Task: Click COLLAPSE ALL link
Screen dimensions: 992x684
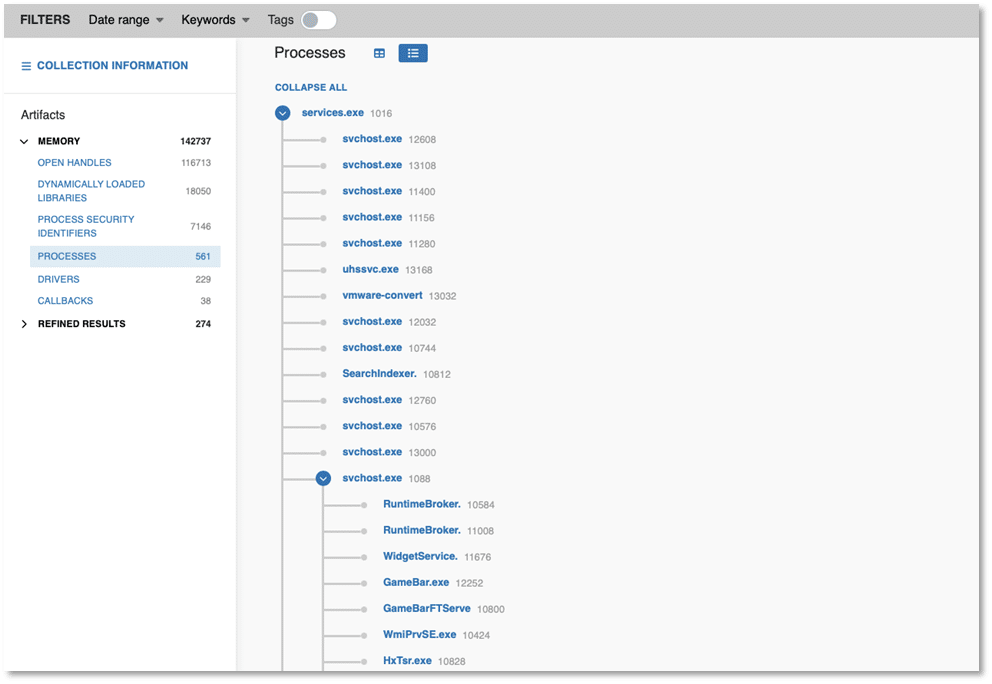Action: (311, 87)
